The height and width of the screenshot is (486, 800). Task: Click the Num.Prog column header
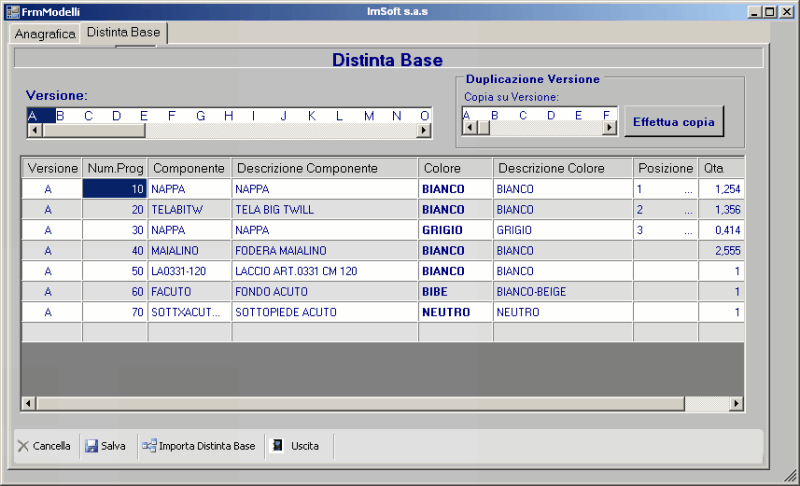[115, 168]
